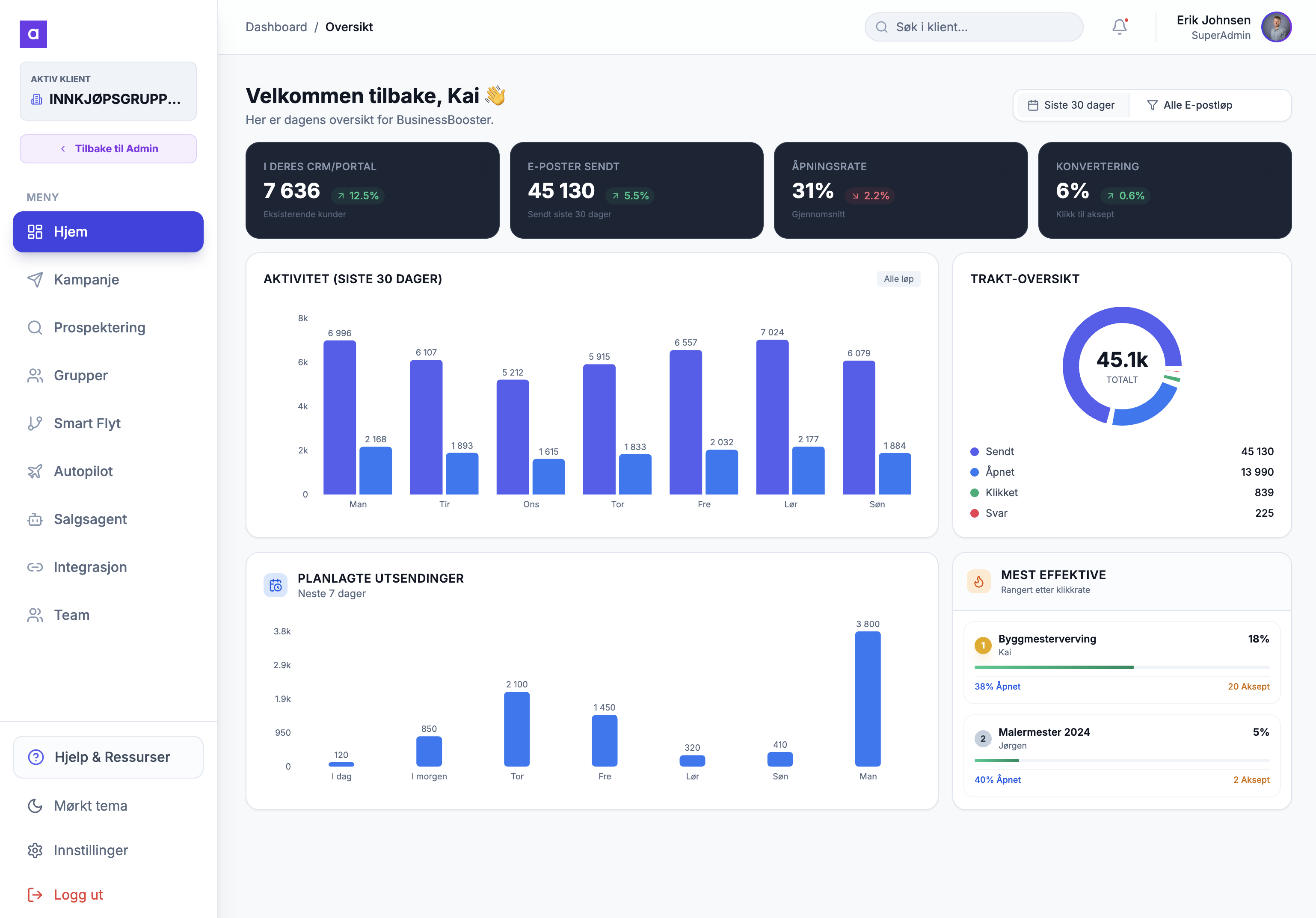Click the Dashboard breadcrumb link
This screenshot has height=918, width=1316.
(x=276, y=27)
